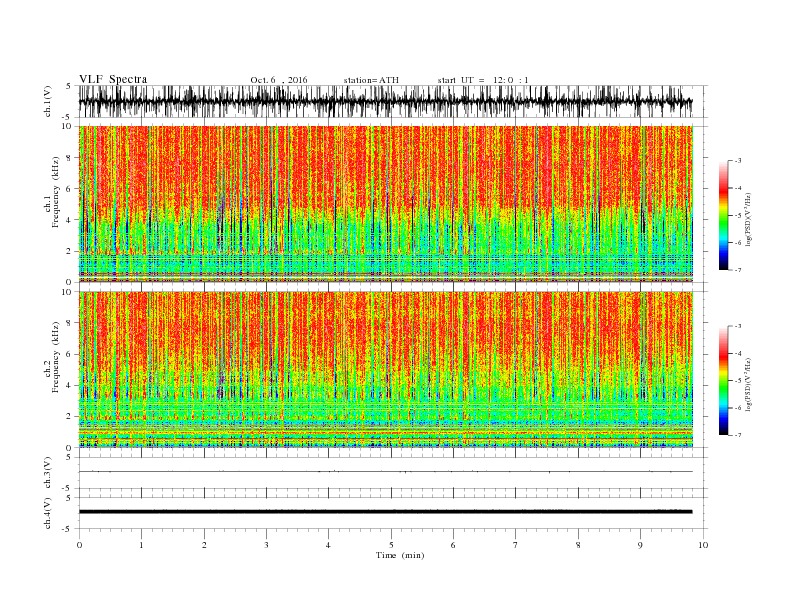This screenshot has height=612, width=792.
Task: Click time axis tick label "8"
Action: (x=578, y=545)
